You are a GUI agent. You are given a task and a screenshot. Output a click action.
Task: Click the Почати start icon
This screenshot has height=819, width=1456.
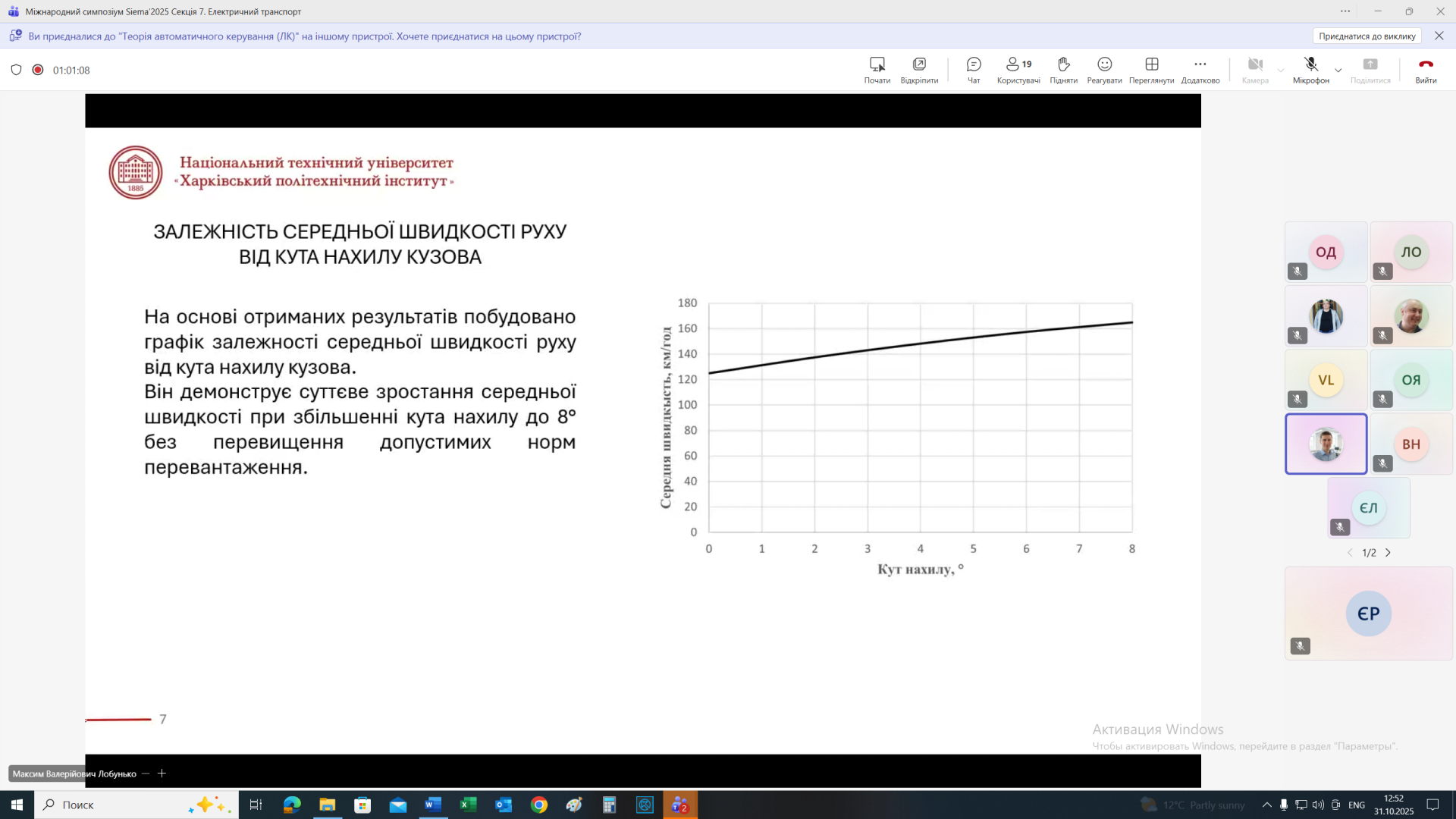[x=877, y=69]
